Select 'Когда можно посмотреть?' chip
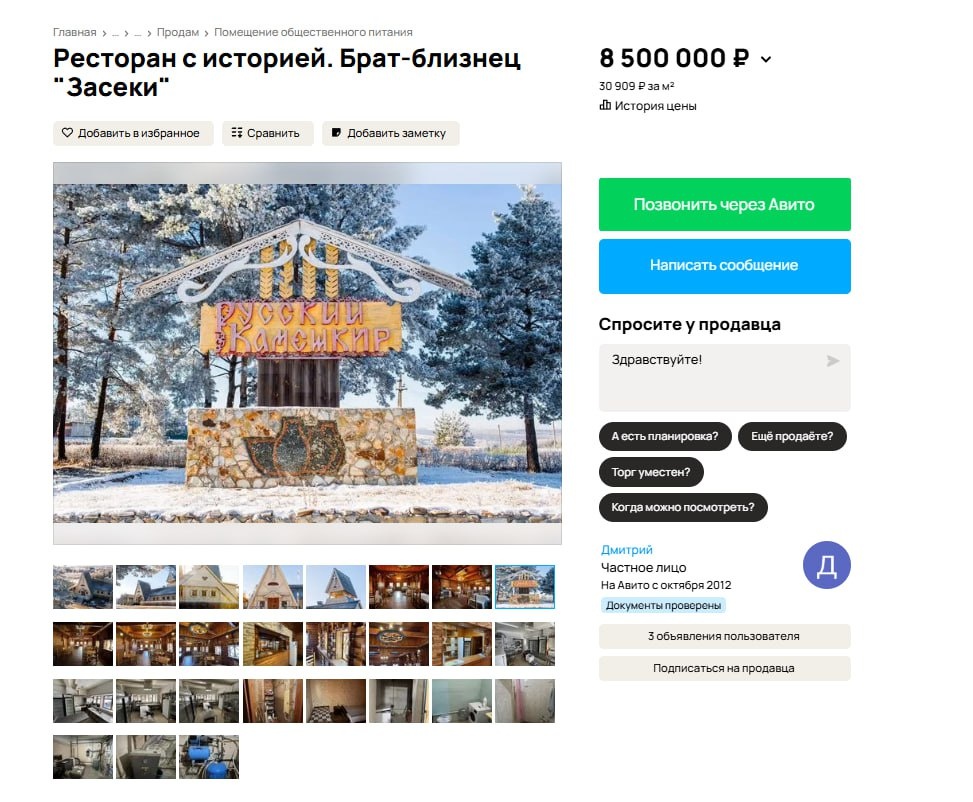 pyautogui.click(x=683, y=508)
